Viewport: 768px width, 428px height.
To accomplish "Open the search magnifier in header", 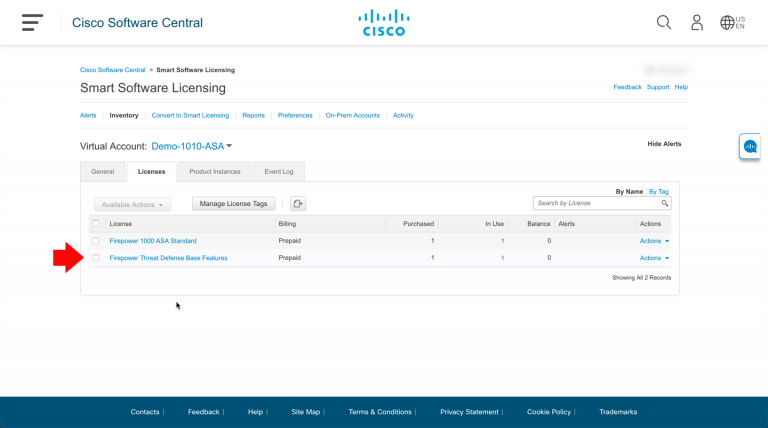I will click(664, 22).
